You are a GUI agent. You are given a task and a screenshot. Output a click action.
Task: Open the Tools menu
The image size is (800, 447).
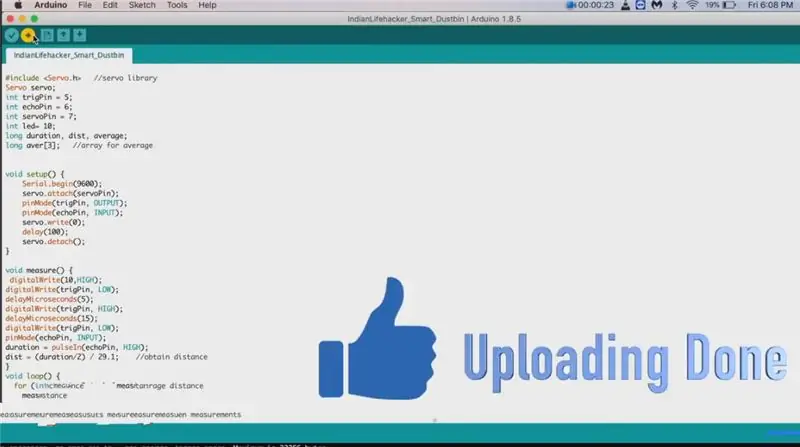177,5
